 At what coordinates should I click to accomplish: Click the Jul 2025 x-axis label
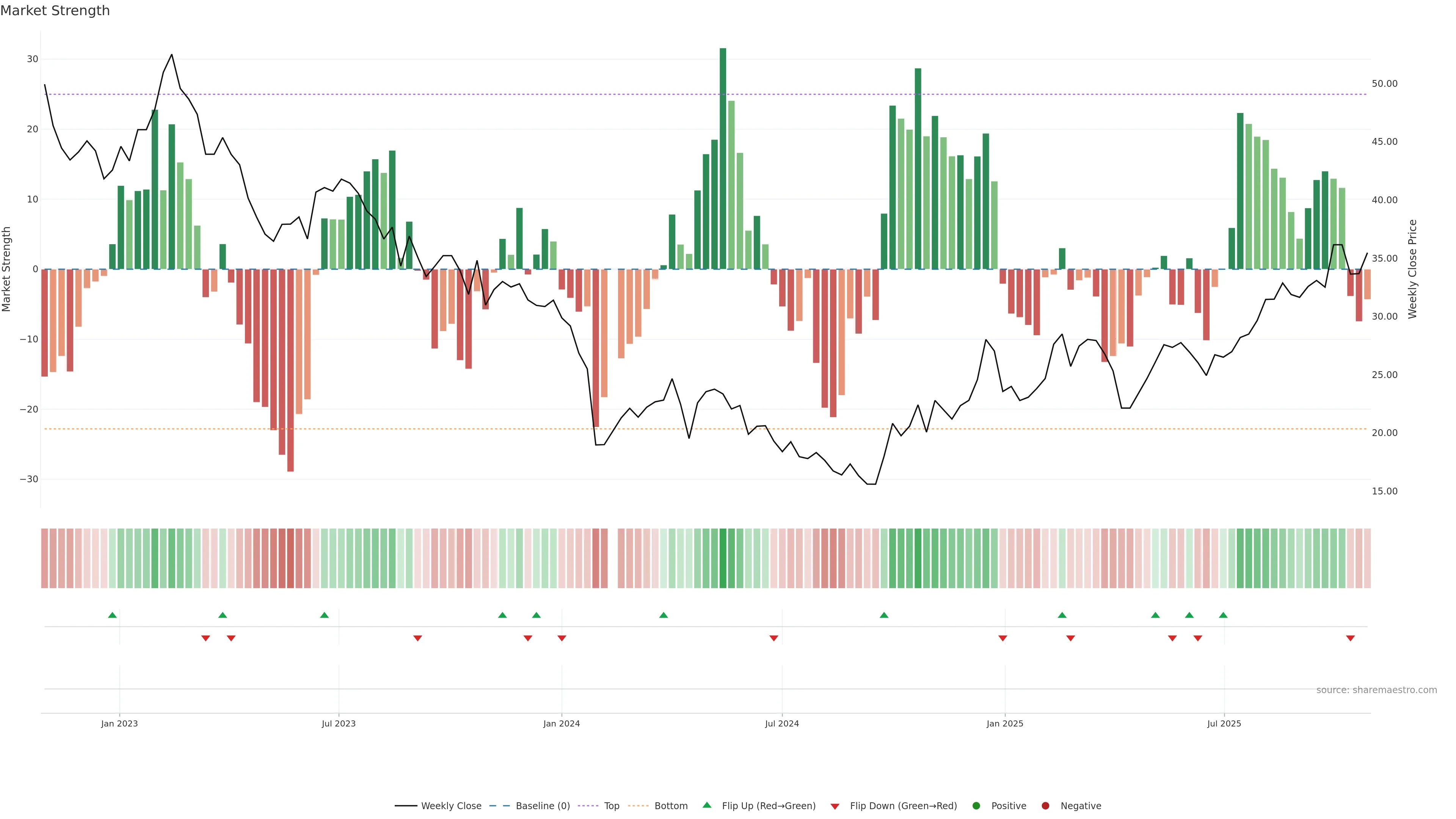1224,723
